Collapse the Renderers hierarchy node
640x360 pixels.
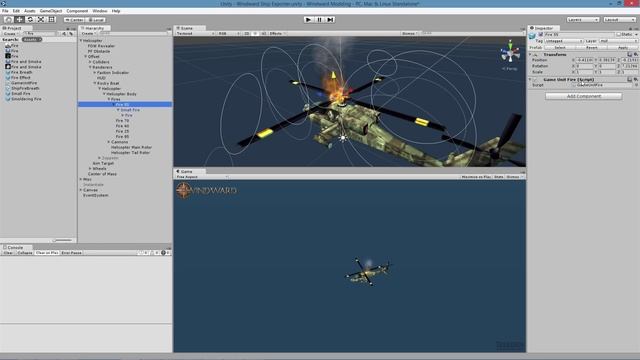[90, 67]
